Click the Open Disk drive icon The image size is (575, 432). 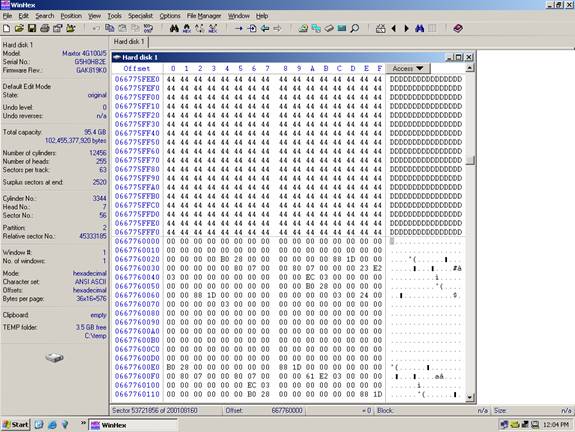pos(329,28)
